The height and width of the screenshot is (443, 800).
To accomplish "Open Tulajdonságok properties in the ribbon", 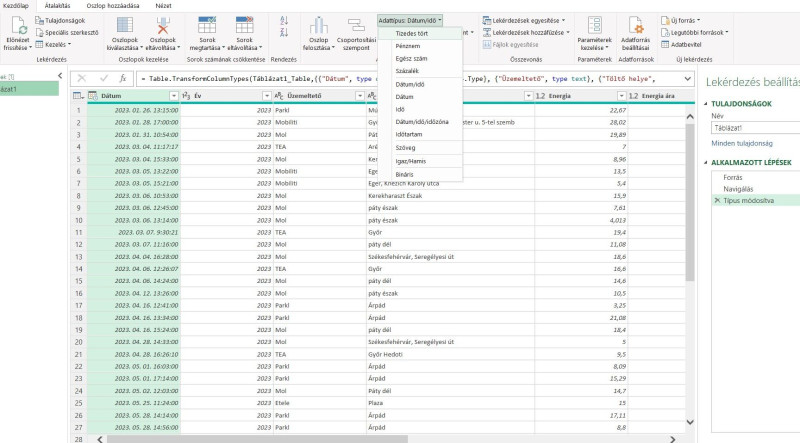I will tap(60, 20).
